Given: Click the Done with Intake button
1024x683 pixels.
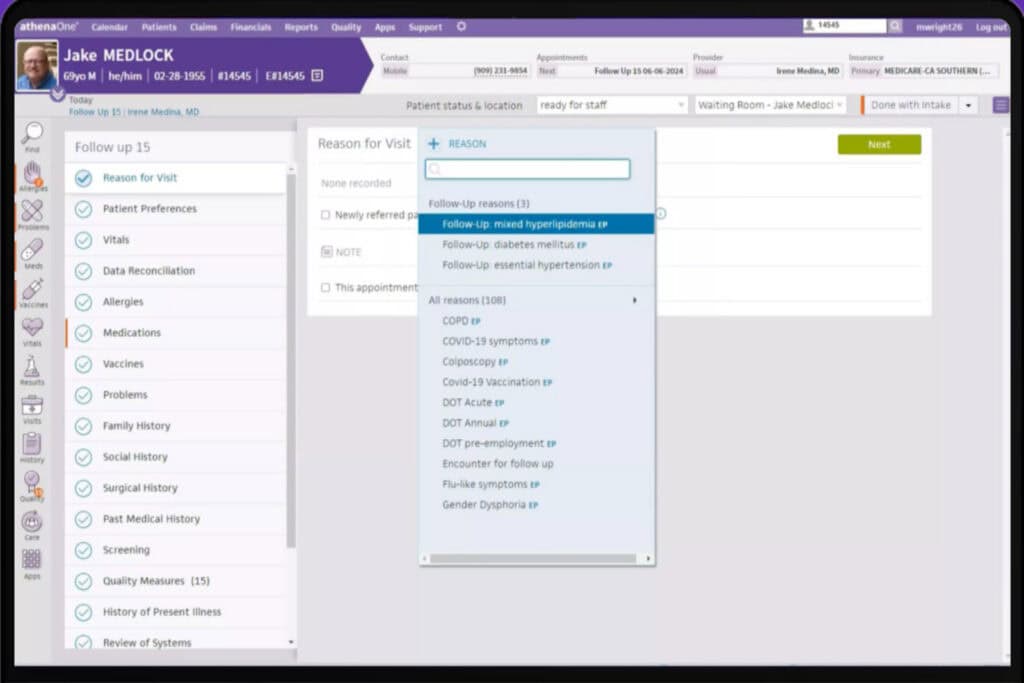Looking at the screenshot, I should coord(910,105).
